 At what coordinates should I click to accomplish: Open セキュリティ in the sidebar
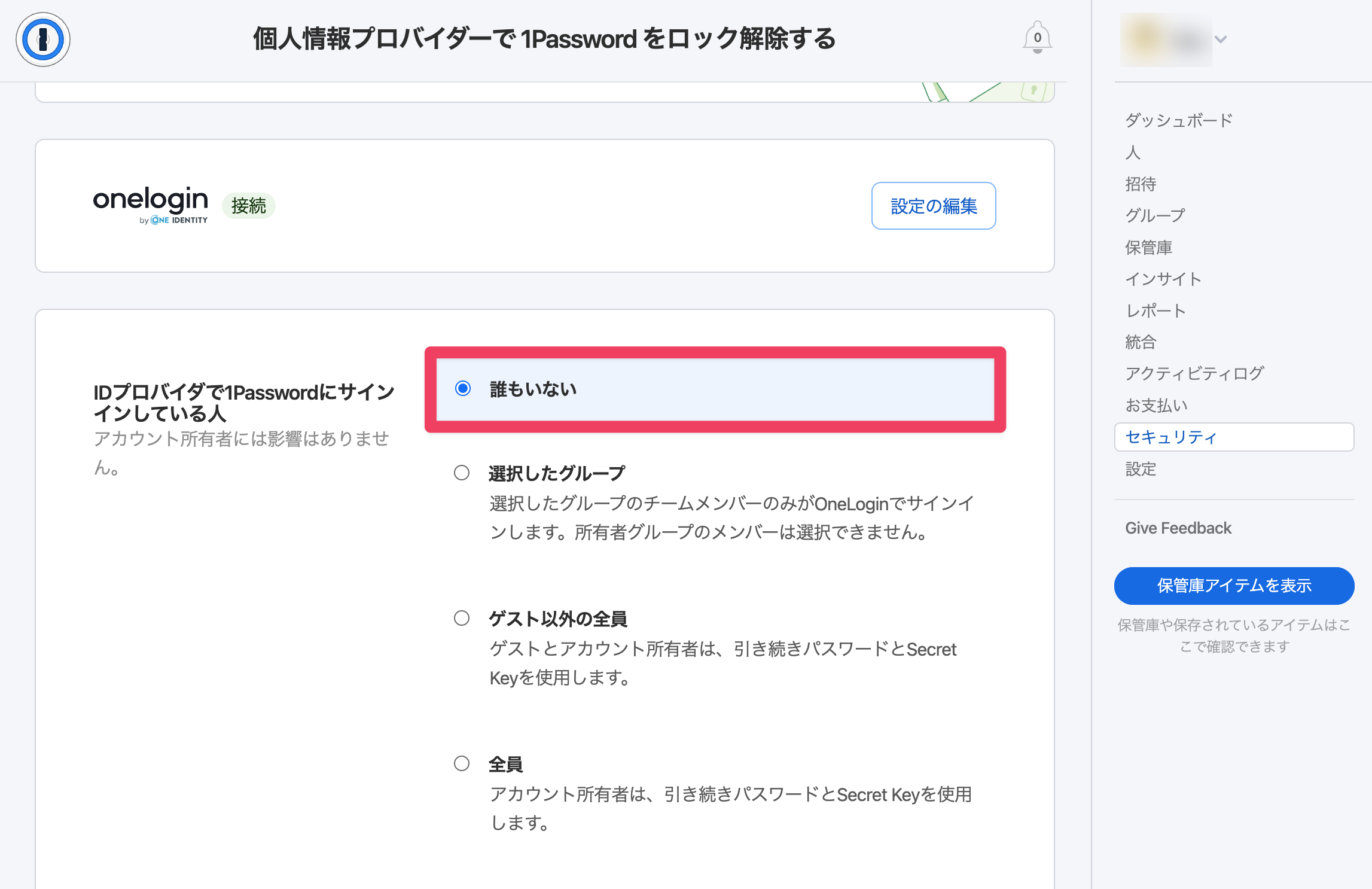point(1234,437)
